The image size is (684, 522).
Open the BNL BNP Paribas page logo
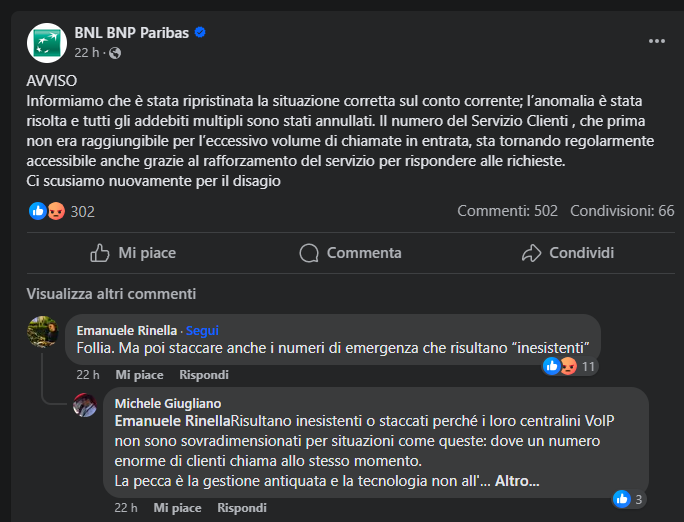46,42
